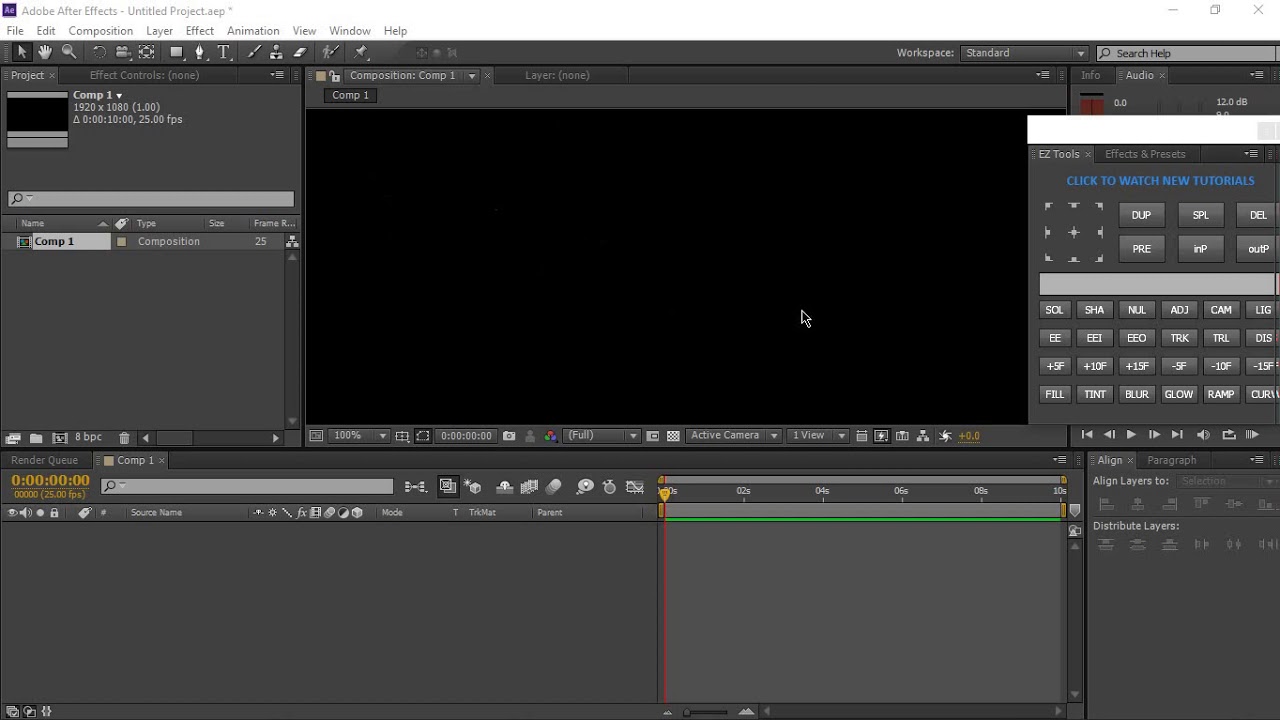This screenshot has height=720, width=1280.
Task: Click the CLICK TO WATCH NEW TUTORIALS link
Action: coord(1160,181)
